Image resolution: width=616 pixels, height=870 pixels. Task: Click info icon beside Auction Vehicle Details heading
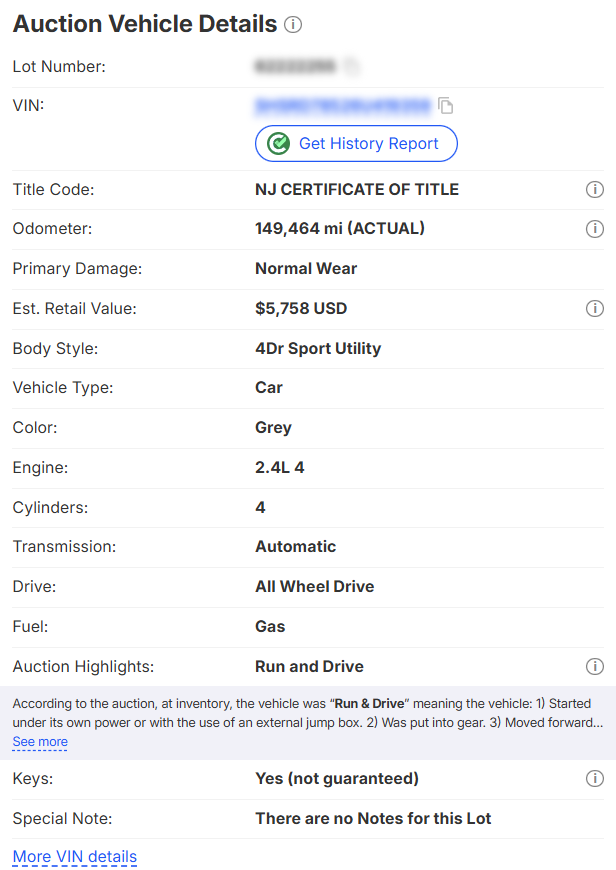(x=293, y=25)
